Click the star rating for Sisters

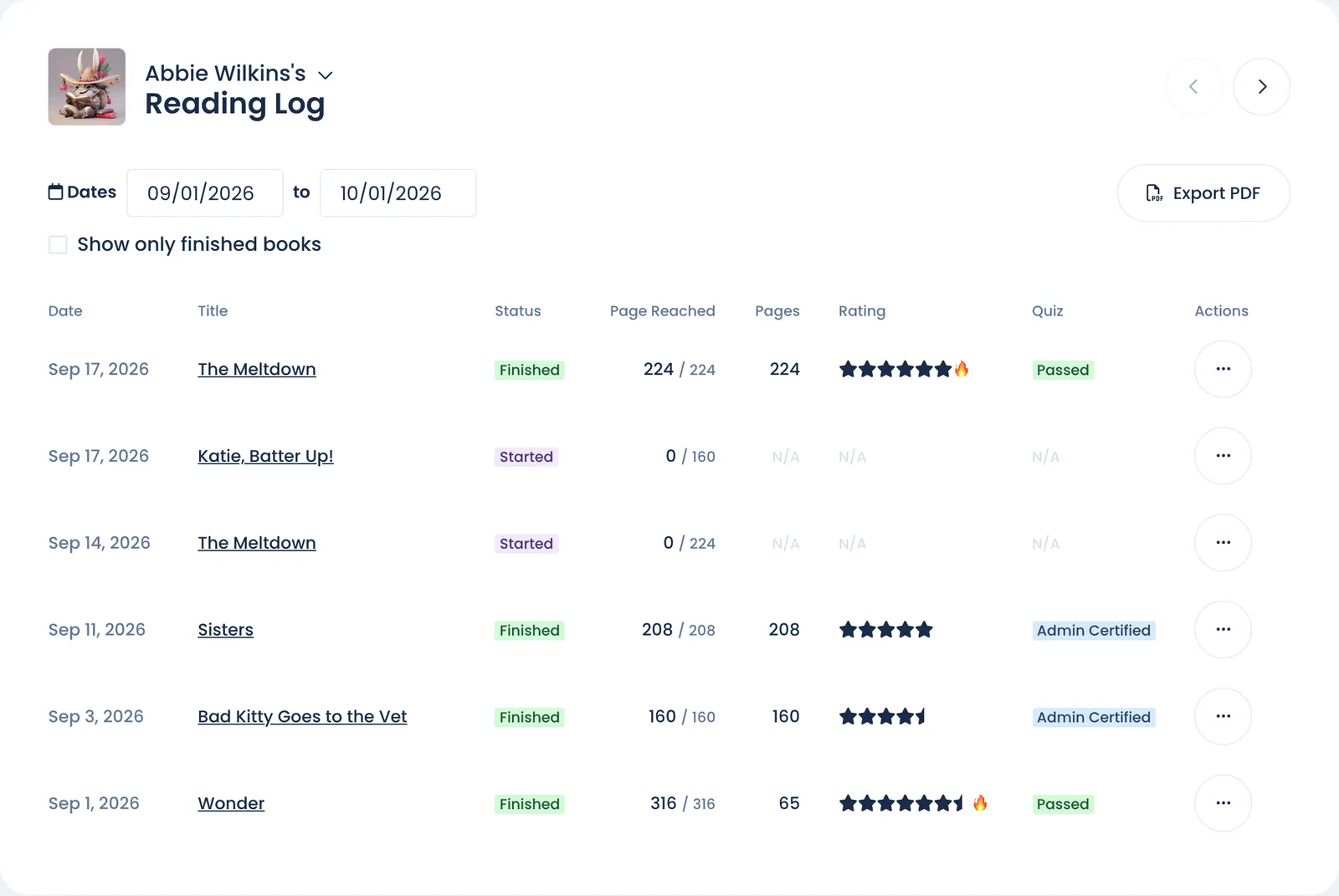(x=885, y=630)
